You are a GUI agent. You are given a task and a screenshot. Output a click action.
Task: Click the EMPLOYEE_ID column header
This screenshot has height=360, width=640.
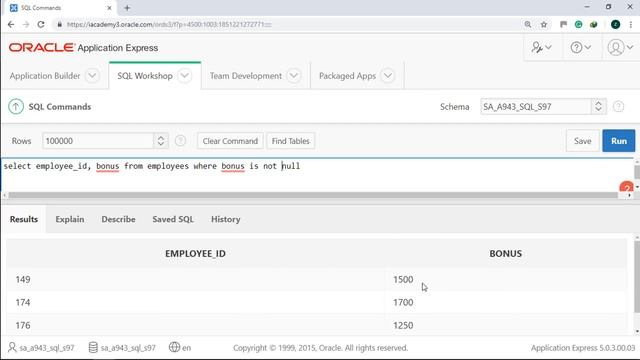(195, 253)
